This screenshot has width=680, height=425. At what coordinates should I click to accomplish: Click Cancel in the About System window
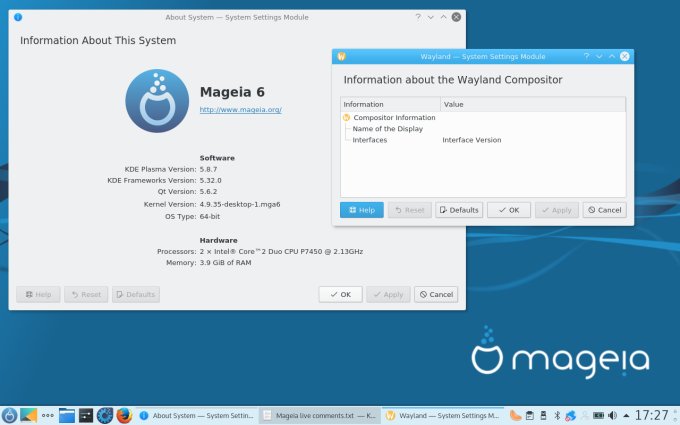[x=436, y=294]
